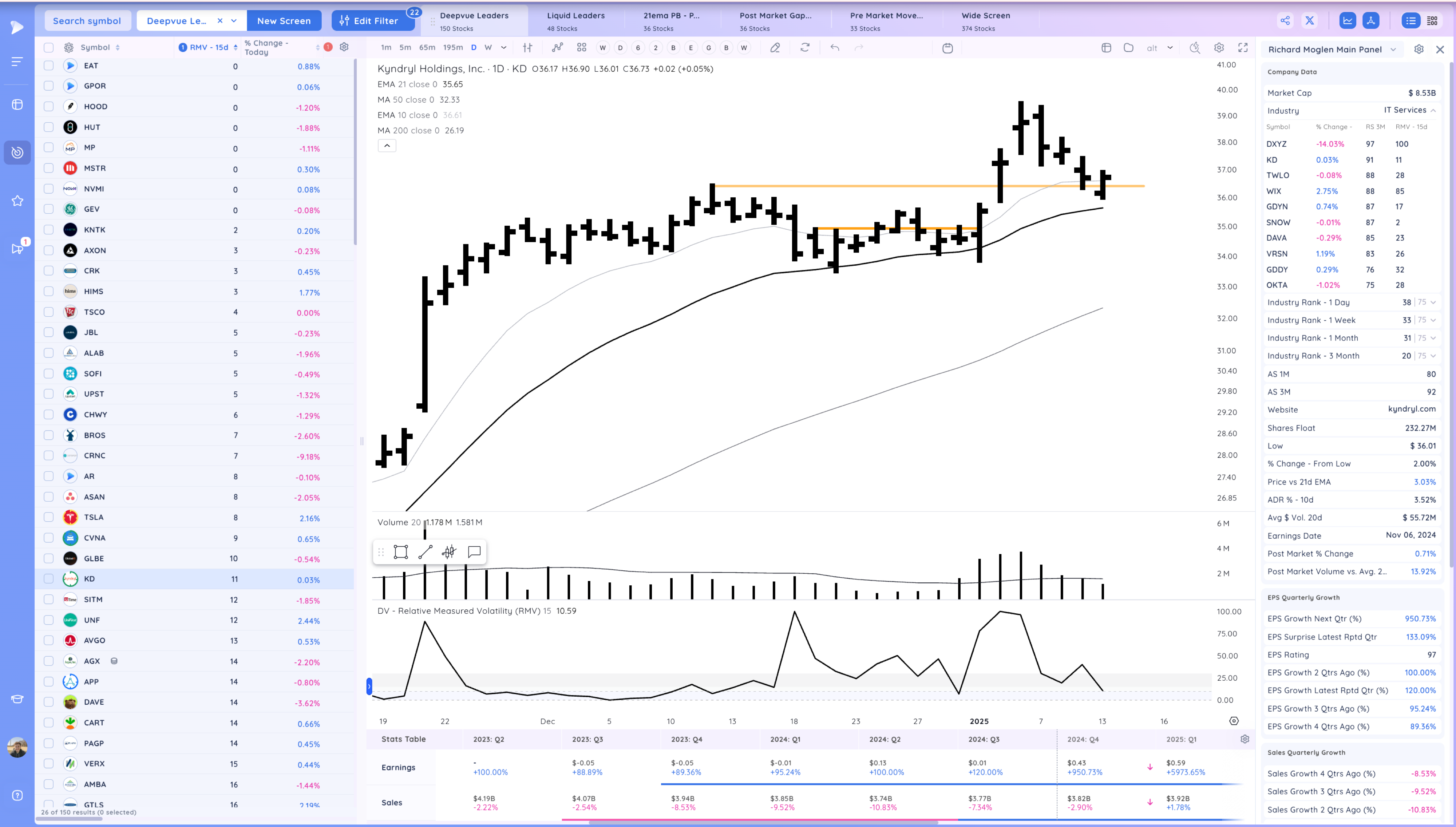
Task: Check the checkbox for HOOD row
Action: coord(49,107)
